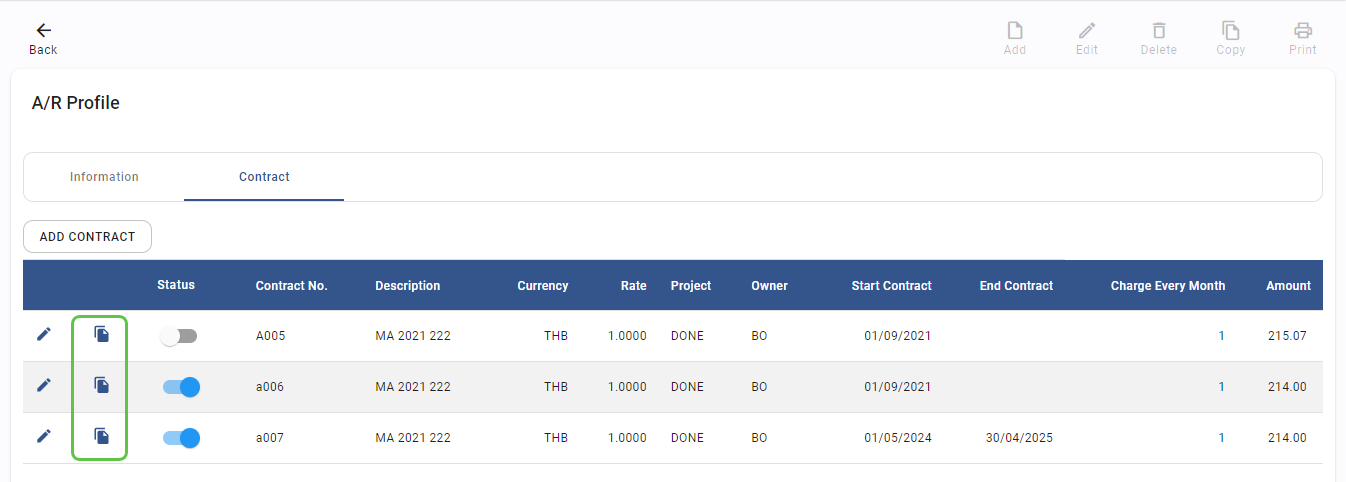Click the Add document icon in toolbar
Image resolution: width=1346 pixels, height=482 pixels.
click(1014, 31)
